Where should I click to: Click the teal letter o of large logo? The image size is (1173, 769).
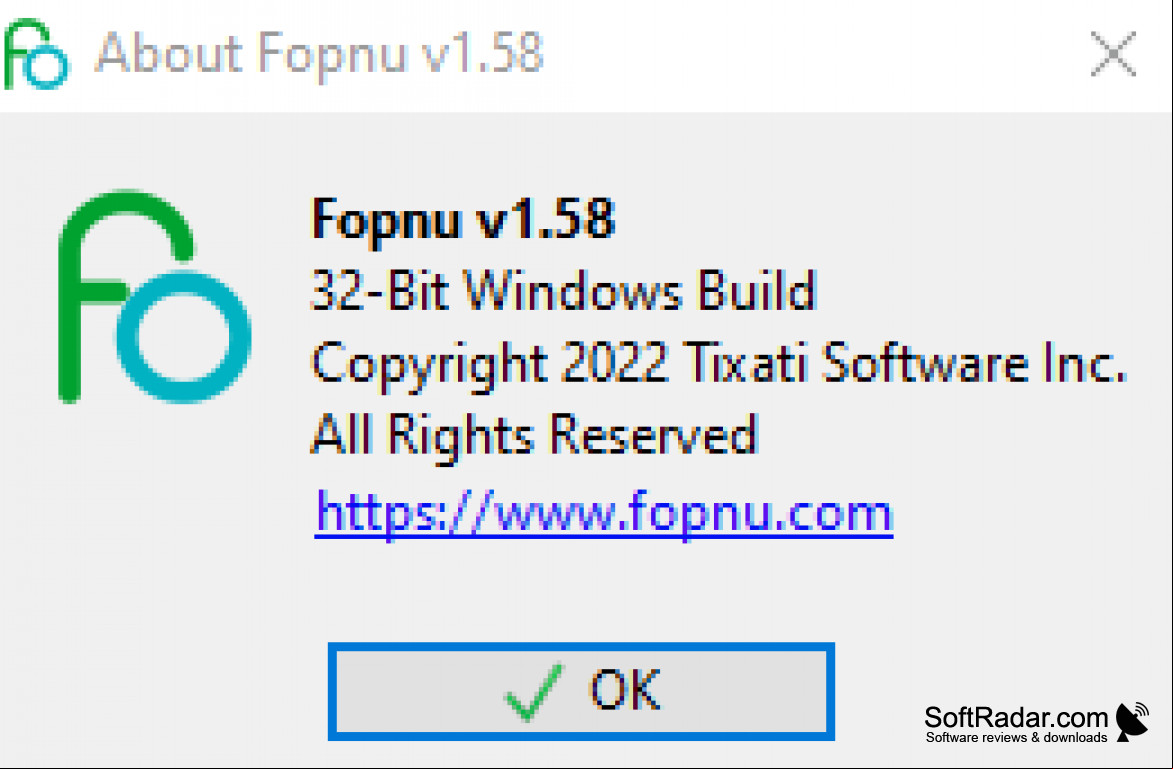pos(183,335)
